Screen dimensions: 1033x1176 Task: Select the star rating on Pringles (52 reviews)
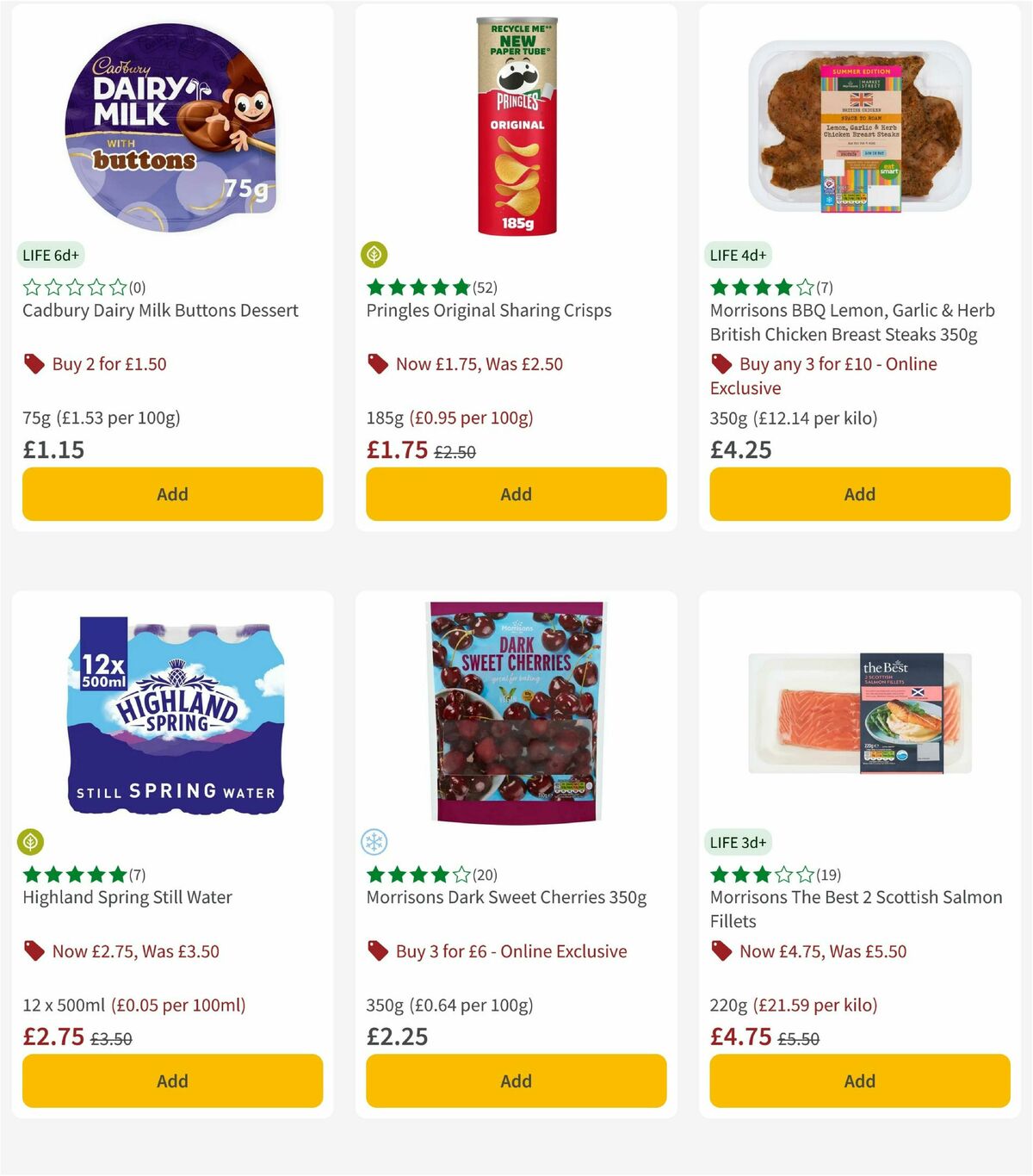(418, 288)
